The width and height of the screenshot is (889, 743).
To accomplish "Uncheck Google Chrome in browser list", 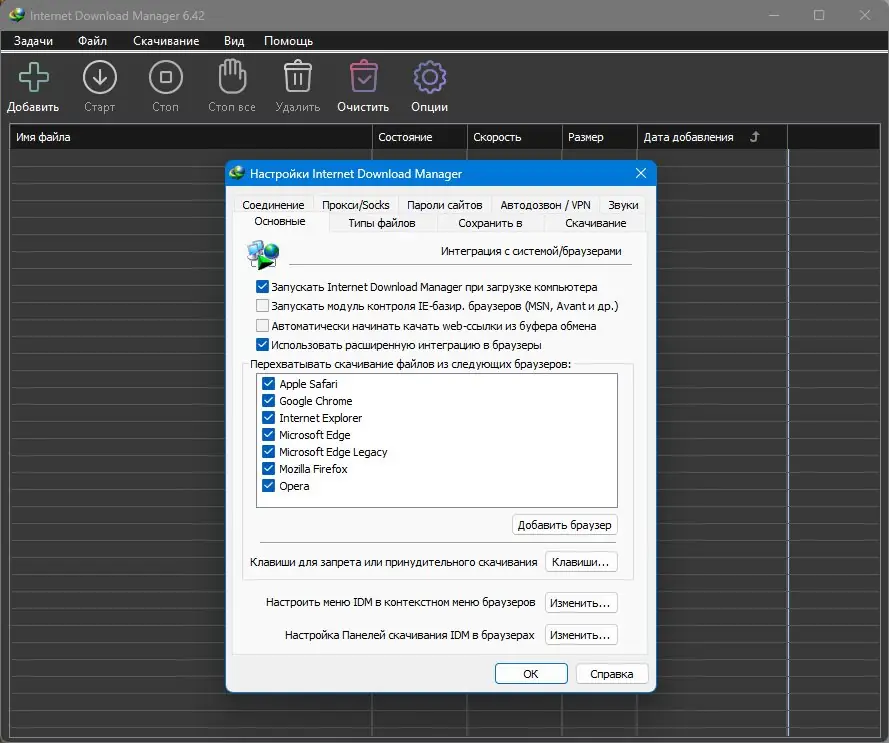I will pos(268,400).
